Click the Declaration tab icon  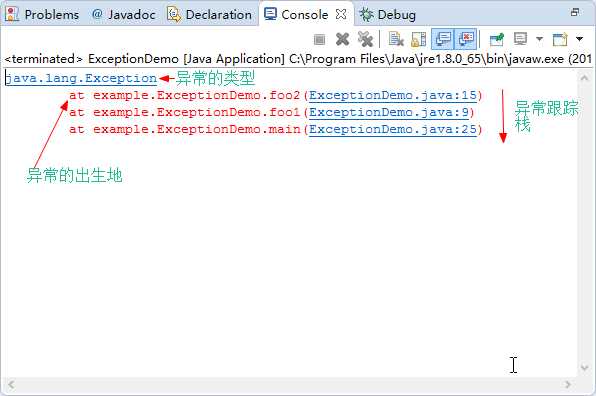coord(174,14)
